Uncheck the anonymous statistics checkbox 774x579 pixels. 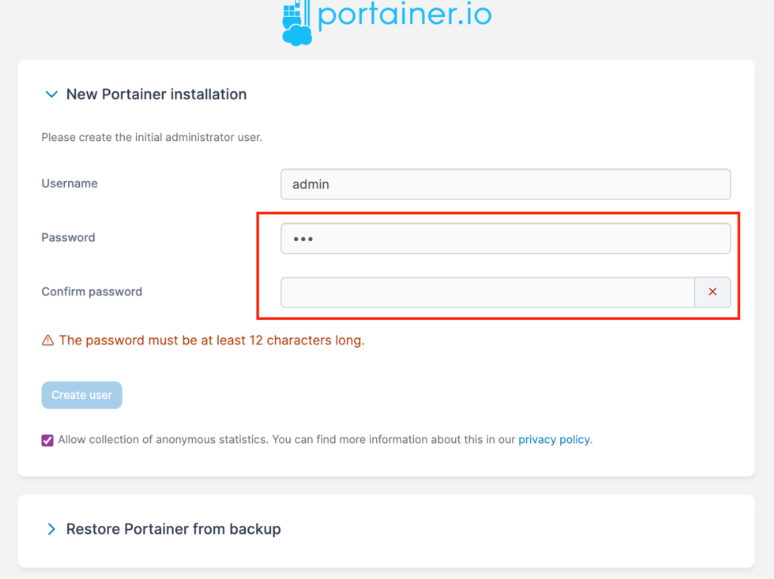pyautogui.click(x=47, y=440)
